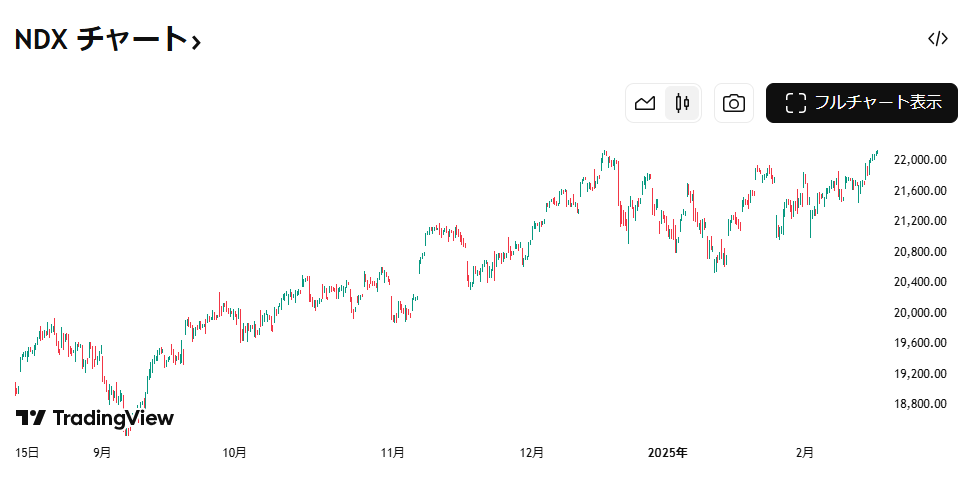Select the 10月 time axis label

(x=234, y=453)
